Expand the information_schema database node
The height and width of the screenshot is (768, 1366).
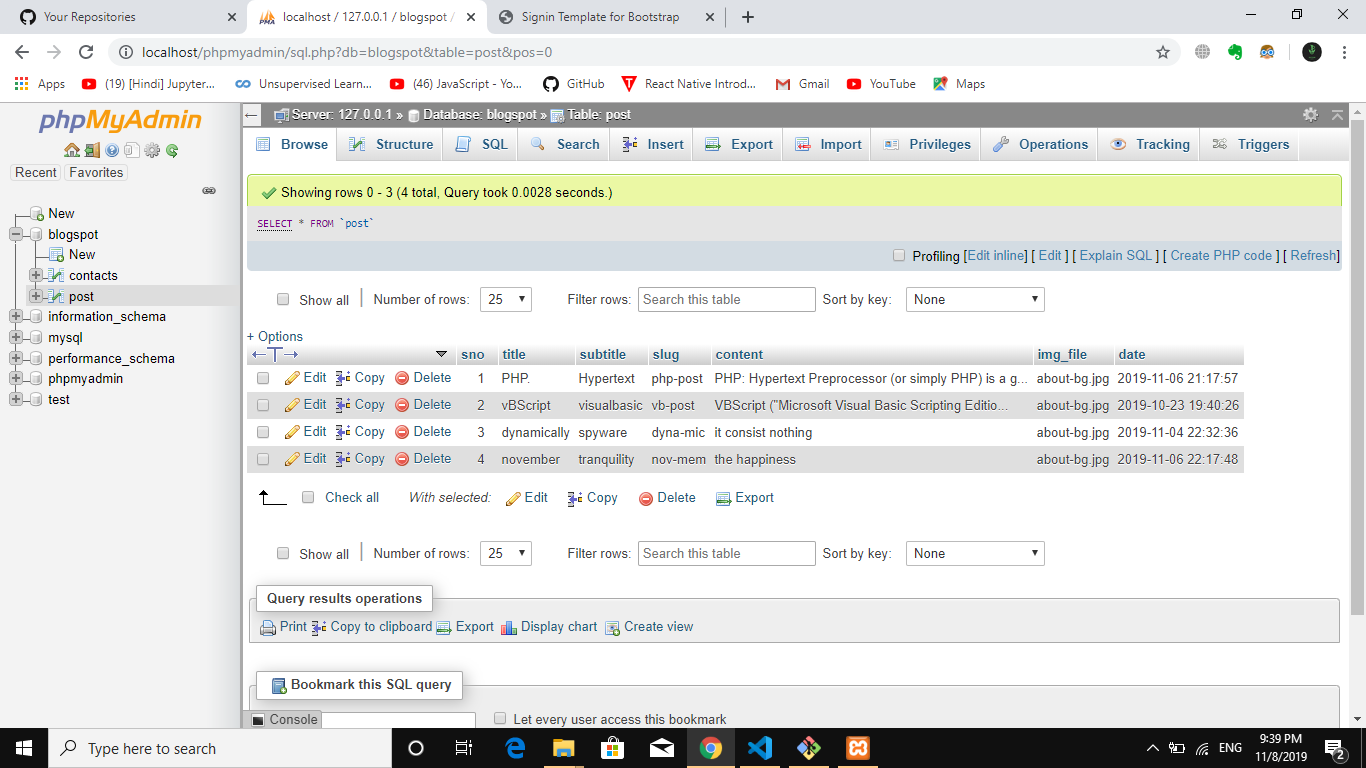[x=16, y=316]
